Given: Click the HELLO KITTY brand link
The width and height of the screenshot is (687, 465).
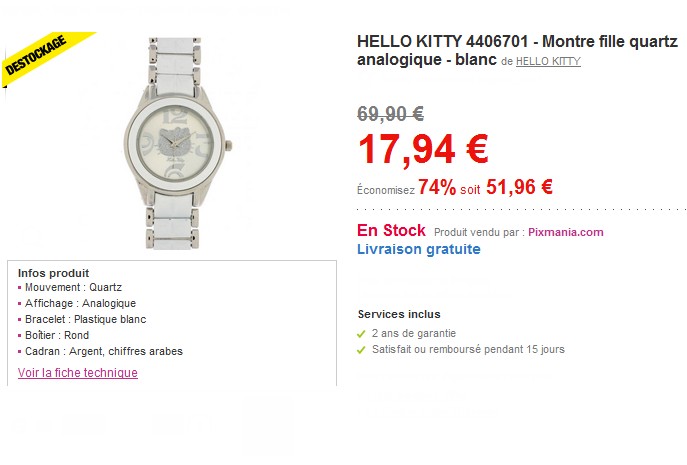Looking at the screenshot, I should tap(548, 61).
